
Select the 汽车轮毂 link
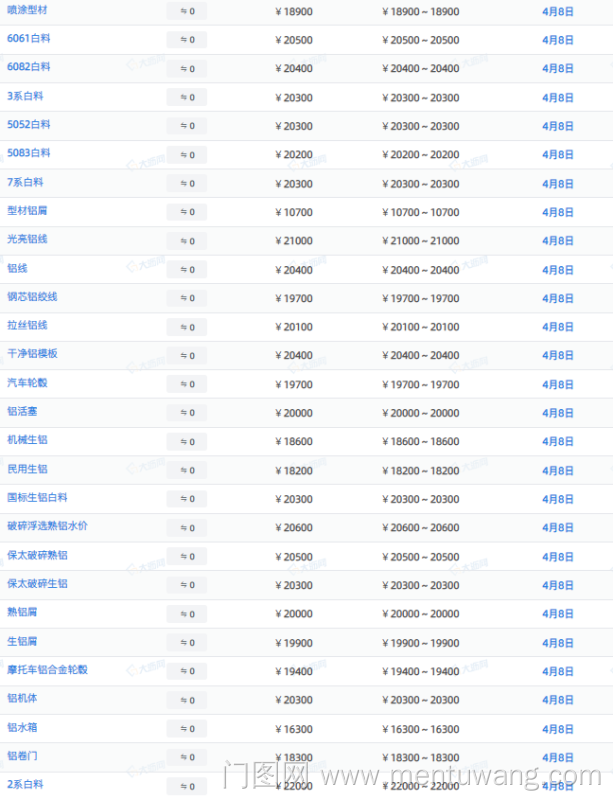[27, 383]
